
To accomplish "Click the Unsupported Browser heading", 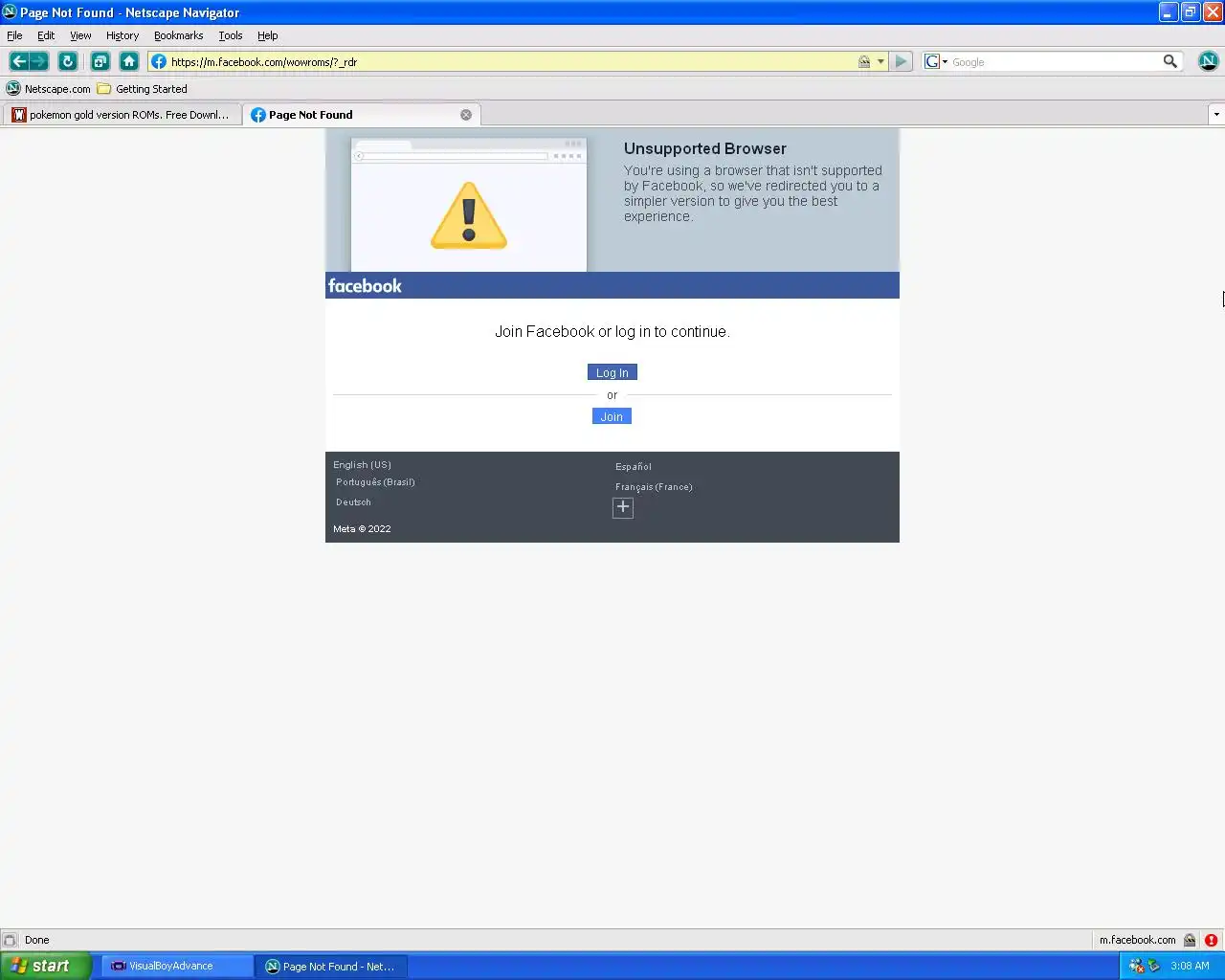I will click(705, 148).
